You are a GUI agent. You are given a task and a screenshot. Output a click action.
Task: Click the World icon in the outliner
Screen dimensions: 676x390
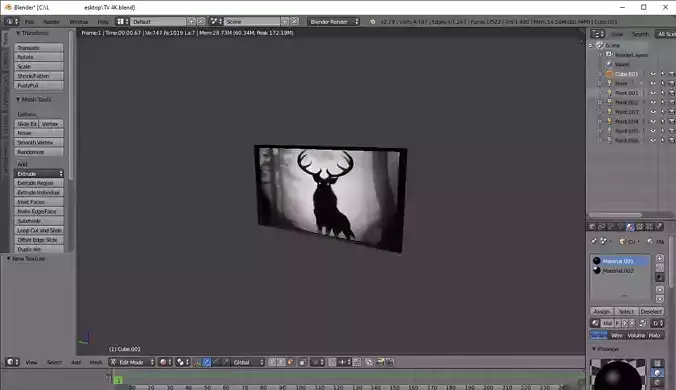pyautogui.click(x=610, y=64)
